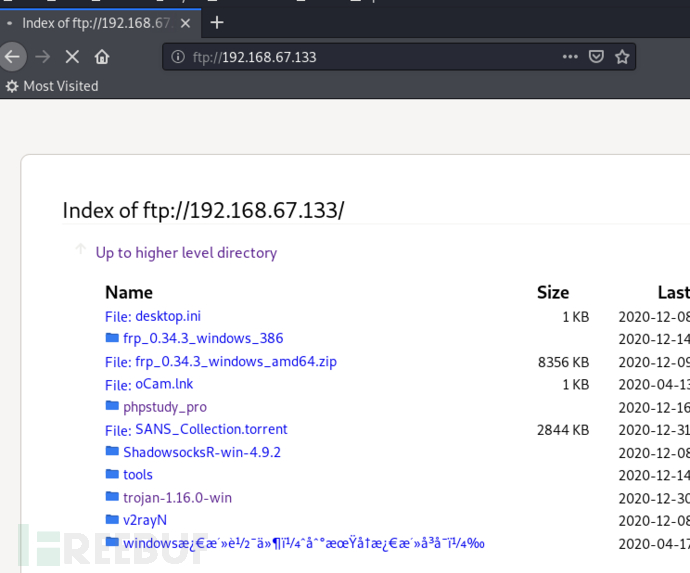Open a new tab with the plus button
Image resolution: width=690 pixels, height=573 pixels.
pos(217,22)
